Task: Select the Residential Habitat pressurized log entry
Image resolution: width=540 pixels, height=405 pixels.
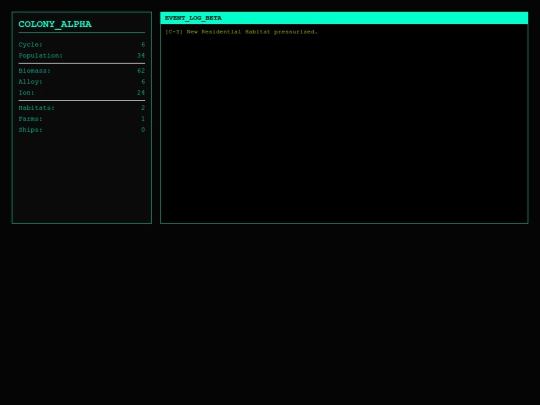Action: [241, 32]
